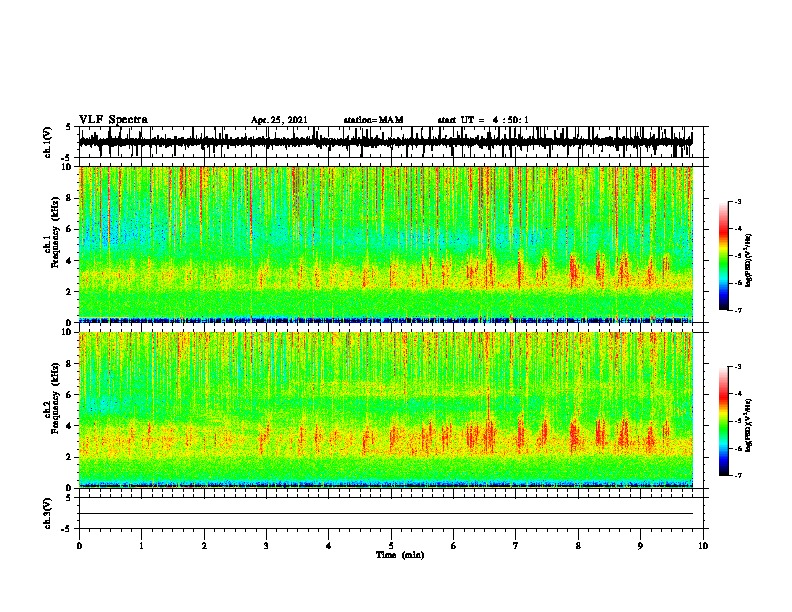Click the "-3" label on ch.2 color scale

point(738,367)
